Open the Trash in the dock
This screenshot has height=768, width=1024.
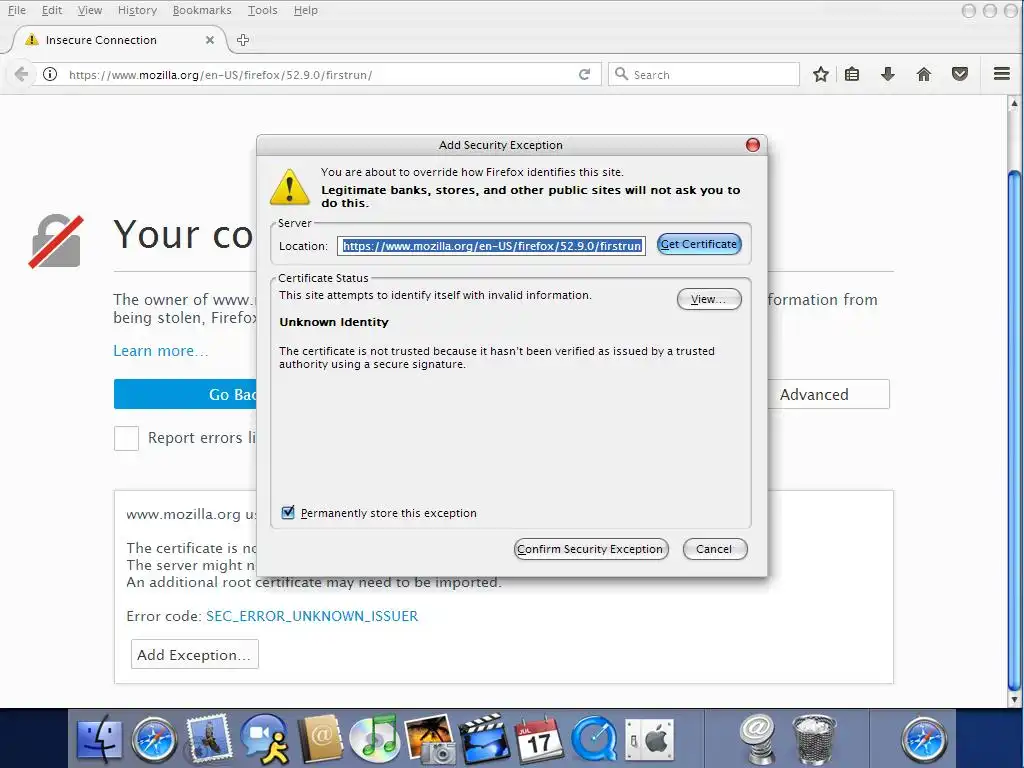click(814, 740)
